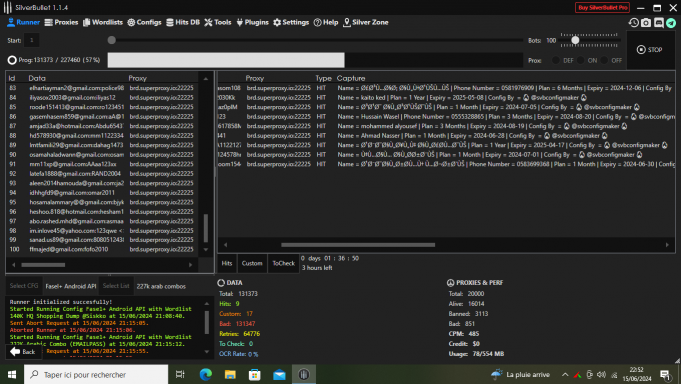The height and width of the screenshot is (384, 681).
Task: Click the Select List button
Action: coord(116,286)
